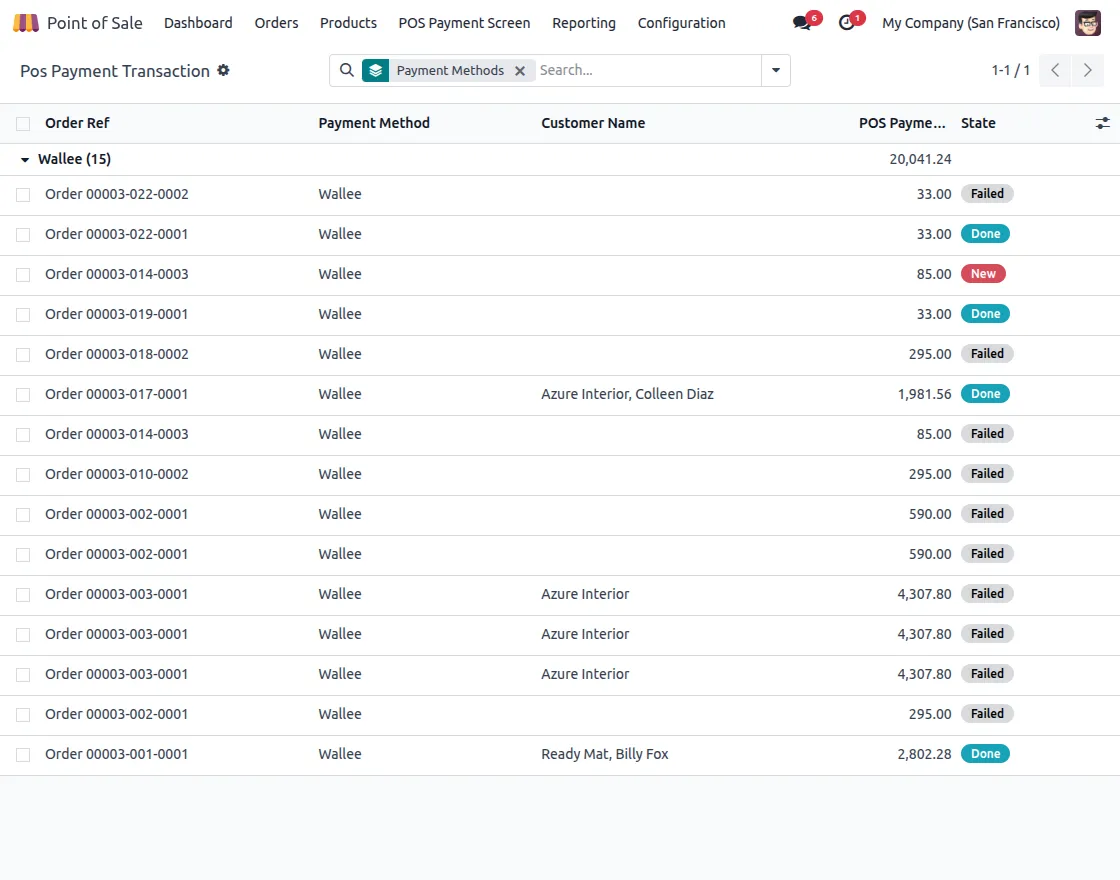Open the My Company (San Francisco) switcher
The width and height of the screenshot is (1120, 880).
971,23
